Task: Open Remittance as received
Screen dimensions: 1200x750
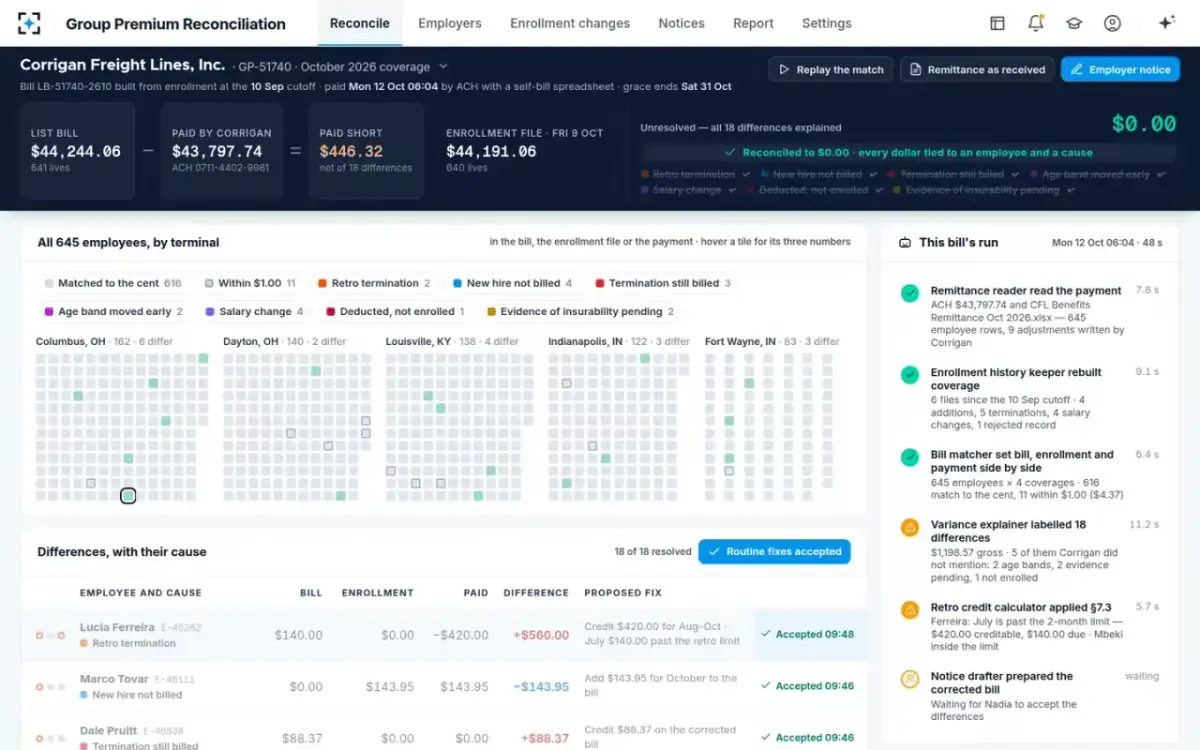Action: [977, 69]
